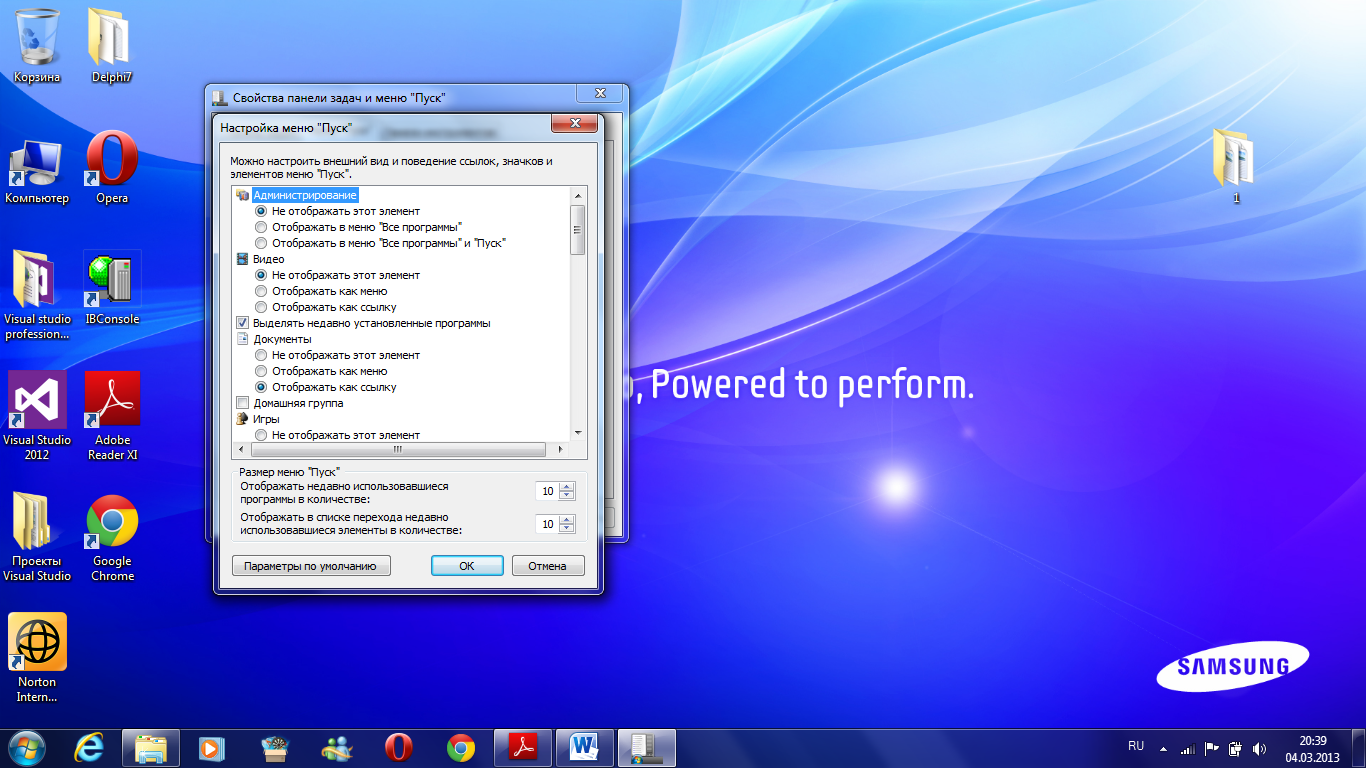The height and width of the screenshot is (768, 1366).
Task: Switch to Adobe Reader in the taskbar
Action: click(523, 747)
